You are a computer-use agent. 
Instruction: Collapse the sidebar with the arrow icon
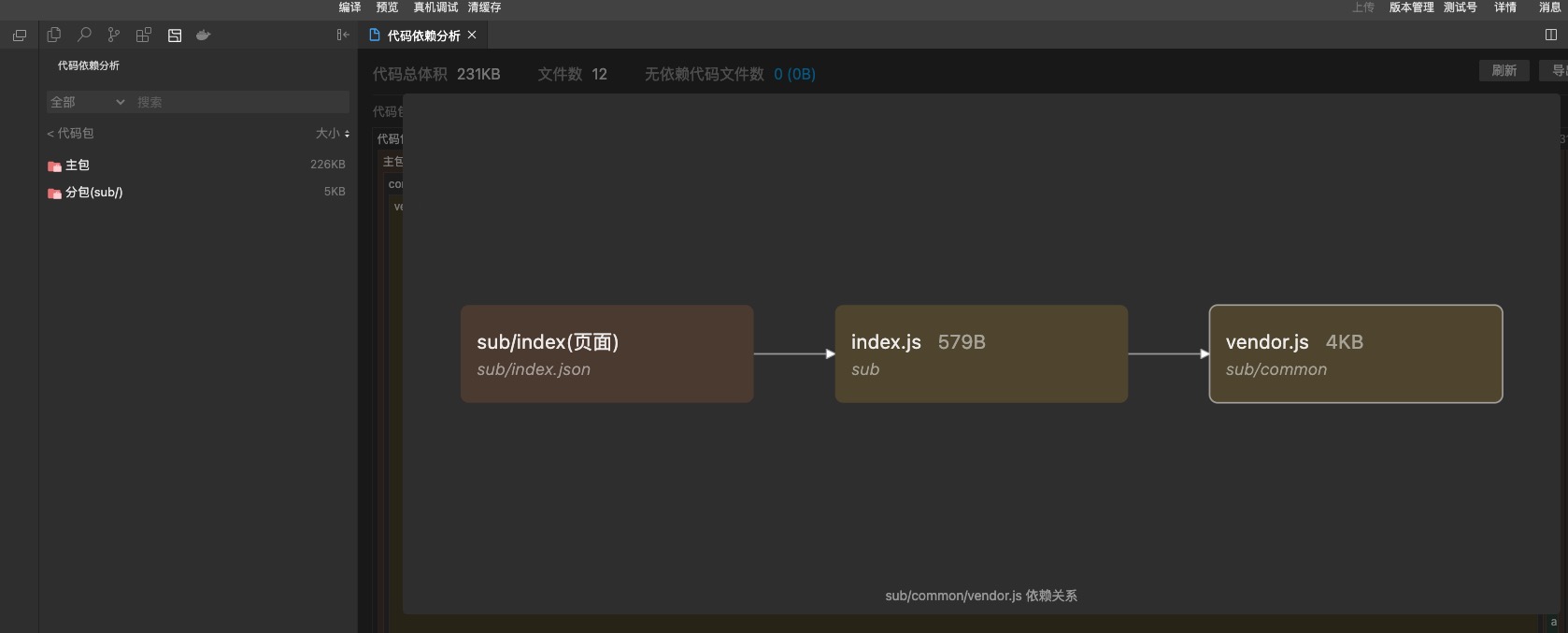[x=342, y=35]
